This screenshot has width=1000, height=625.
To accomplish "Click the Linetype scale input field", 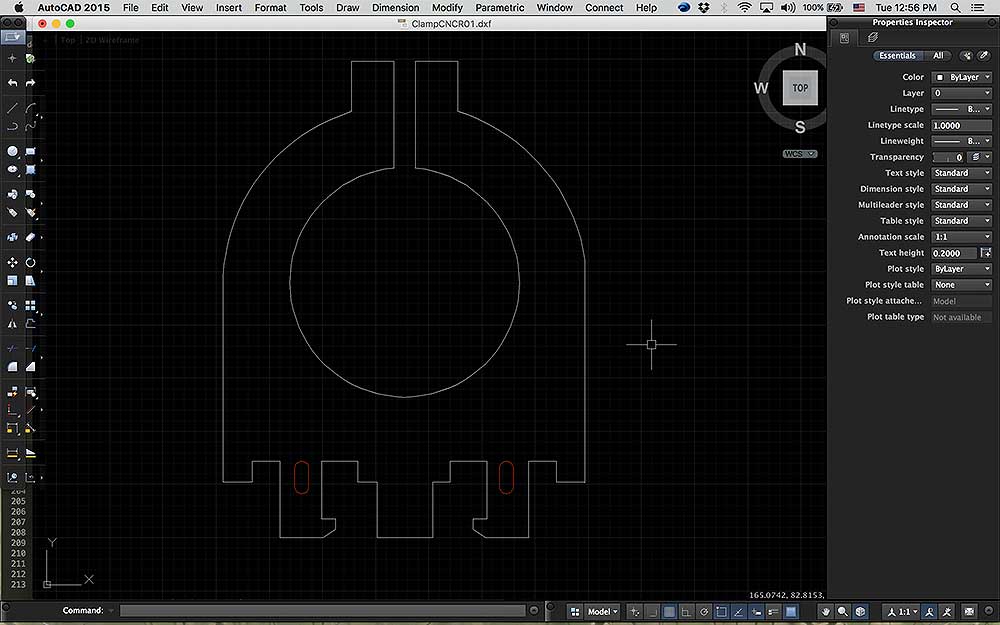I will tap(961, 125).
